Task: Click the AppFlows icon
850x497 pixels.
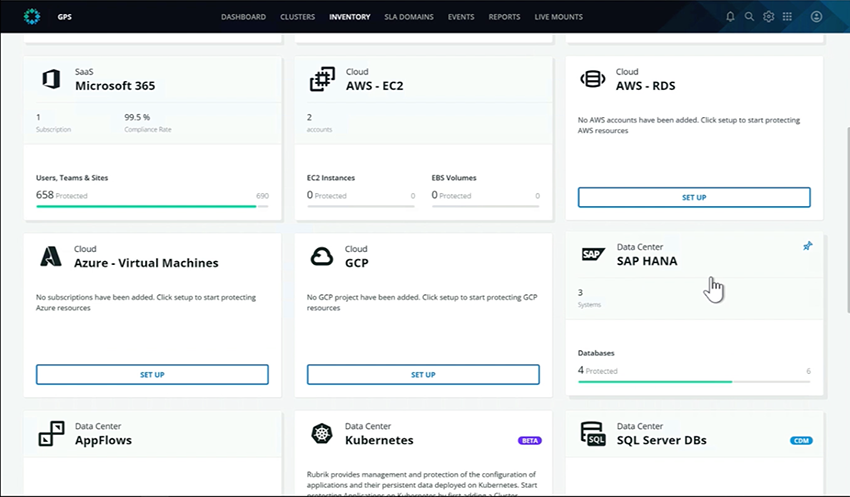Action: click(x=51, y=434)
